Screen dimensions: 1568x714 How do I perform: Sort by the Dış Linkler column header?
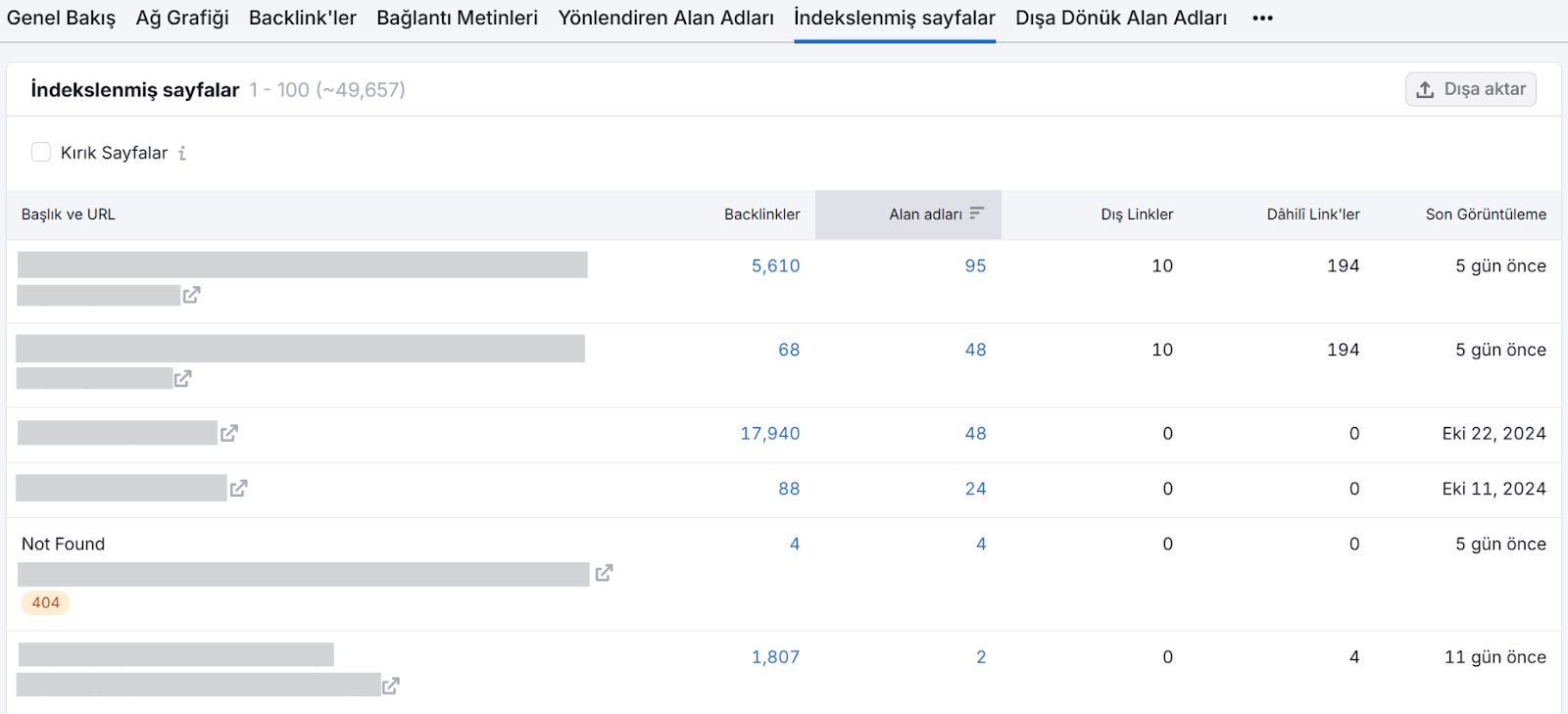pyautogui.click(x=1137, y=214)
